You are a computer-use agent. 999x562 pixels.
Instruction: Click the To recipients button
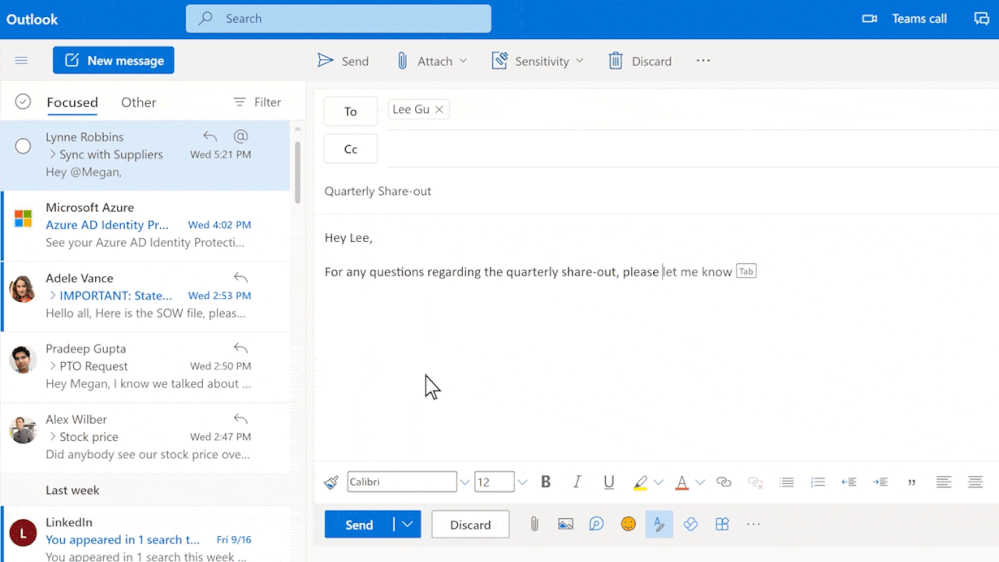pos(350,112)
